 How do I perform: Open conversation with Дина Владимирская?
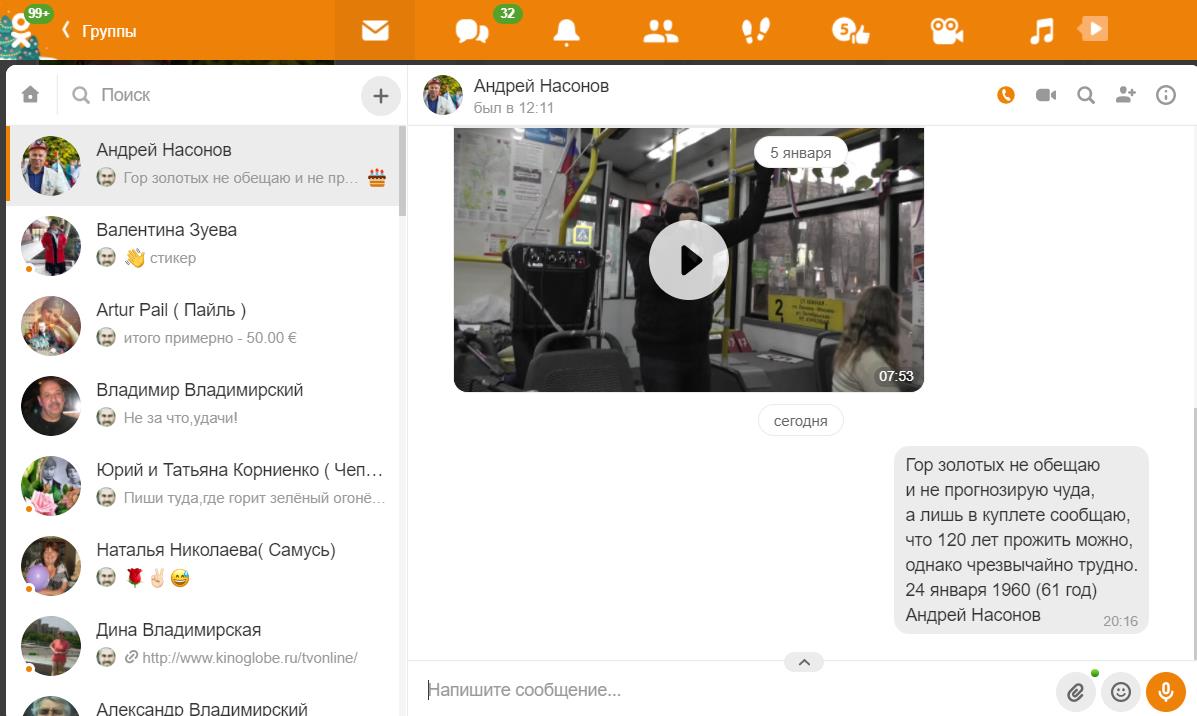point(202,646)
